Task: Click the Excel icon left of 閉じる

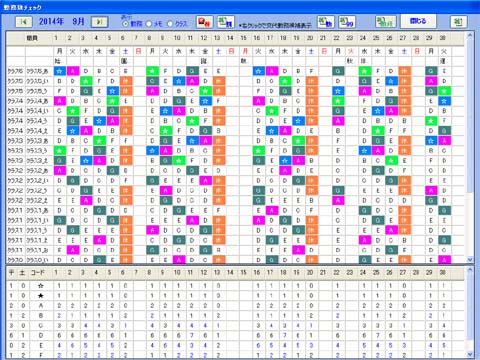Action: (386, 22)
